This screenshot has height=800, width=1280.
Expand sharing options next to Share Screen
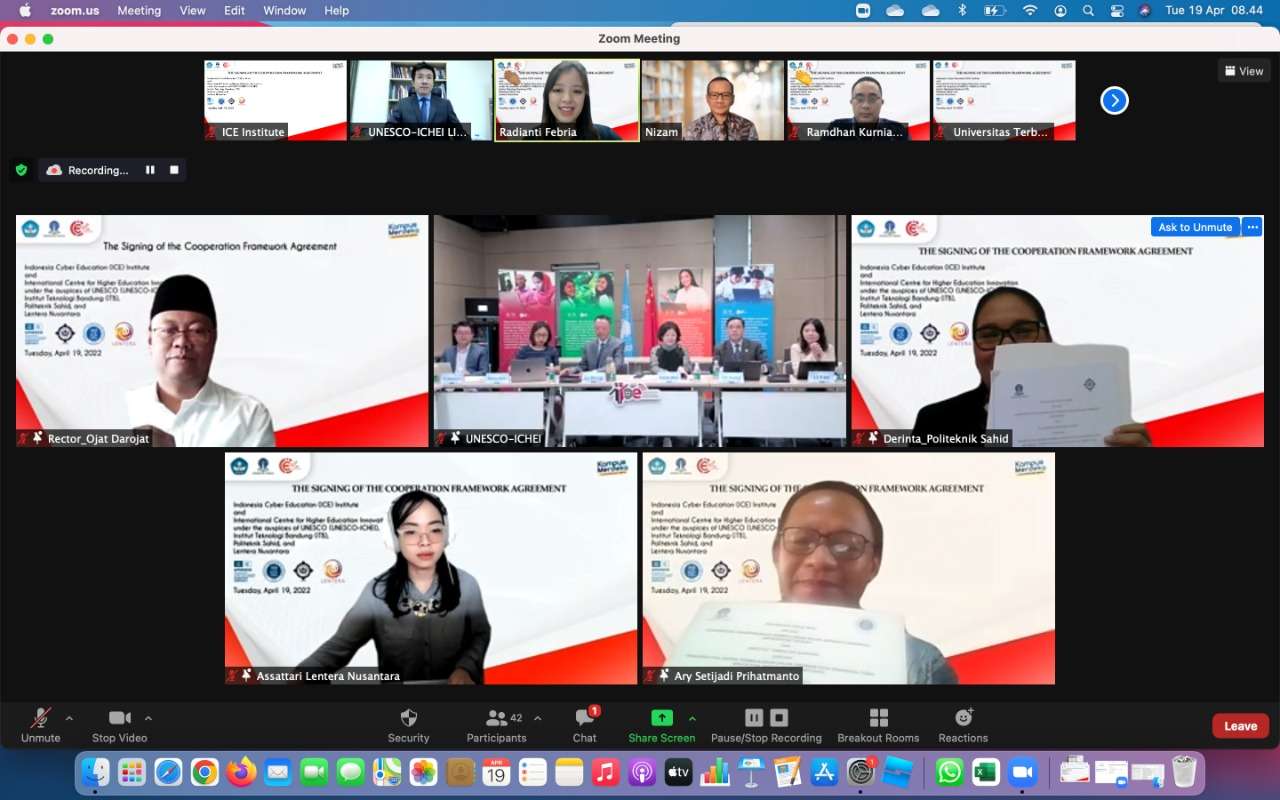tap(692, 718)
